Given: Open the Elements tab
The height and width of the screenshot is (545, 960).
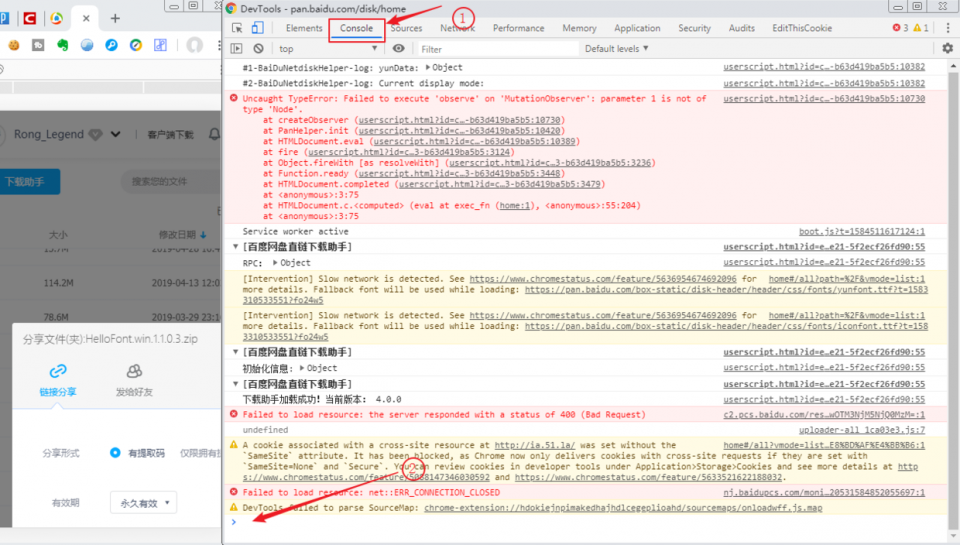Looking at the screenshot, I should coord(304,28).
